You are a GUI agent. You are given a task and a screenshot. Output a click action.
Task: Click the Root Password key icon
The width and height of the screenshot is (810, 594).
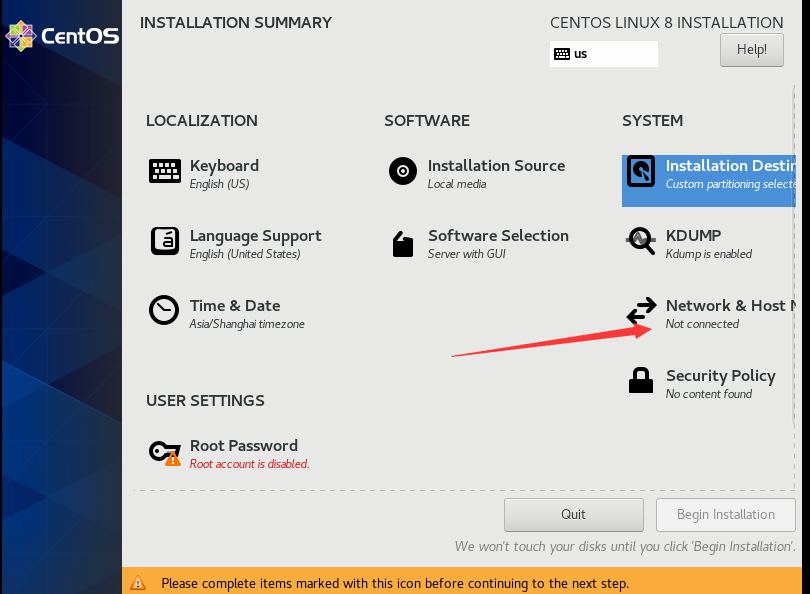[165, 453]
